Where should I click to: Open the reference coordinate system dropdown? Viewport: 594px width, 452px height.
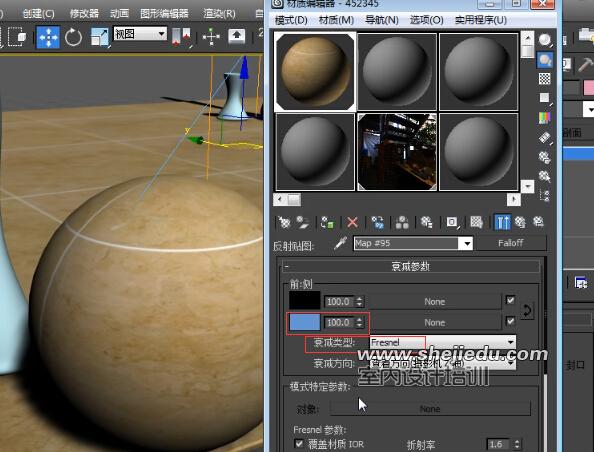pos(140,34)
